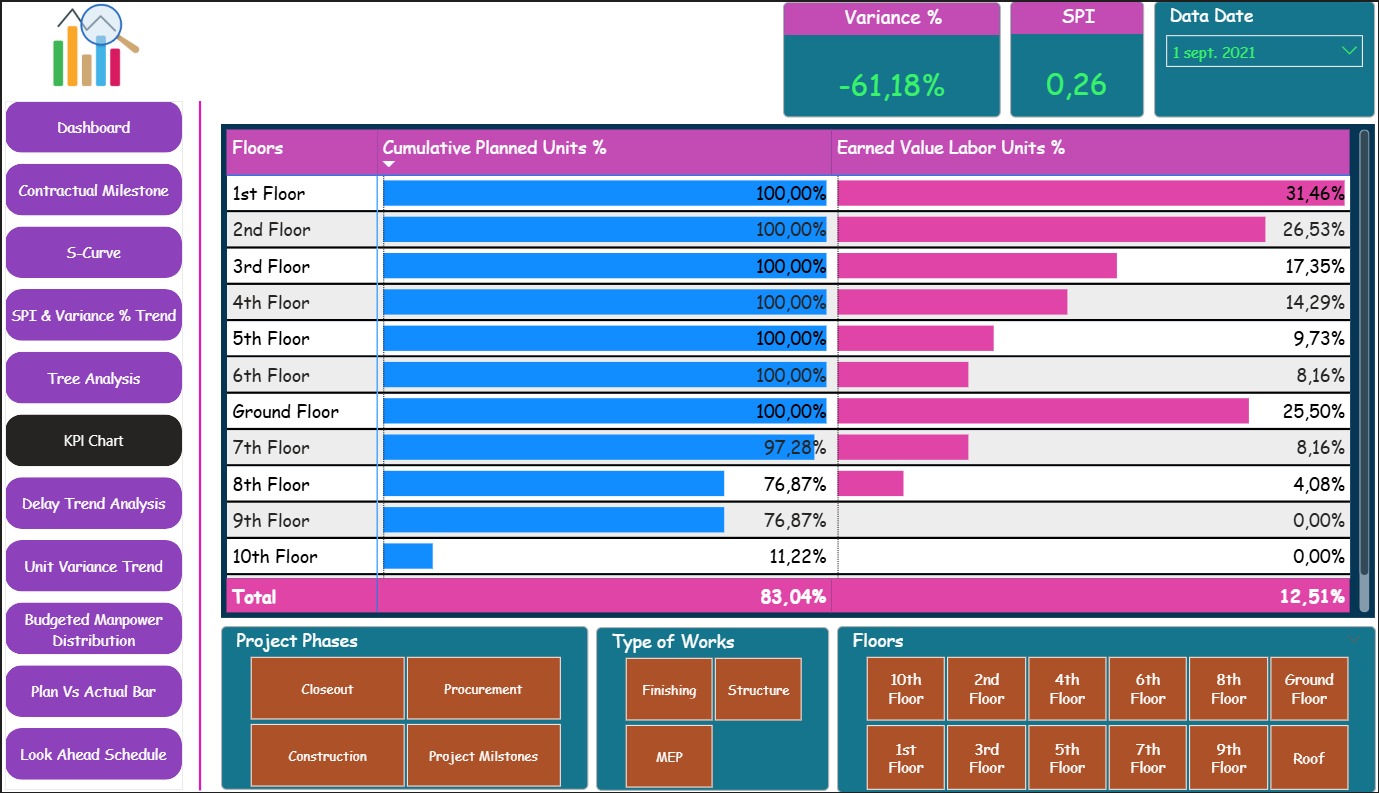Click the 4th Floor earned value 14,29%
The image size is (1379, 793).
(x=1314, y=302)
